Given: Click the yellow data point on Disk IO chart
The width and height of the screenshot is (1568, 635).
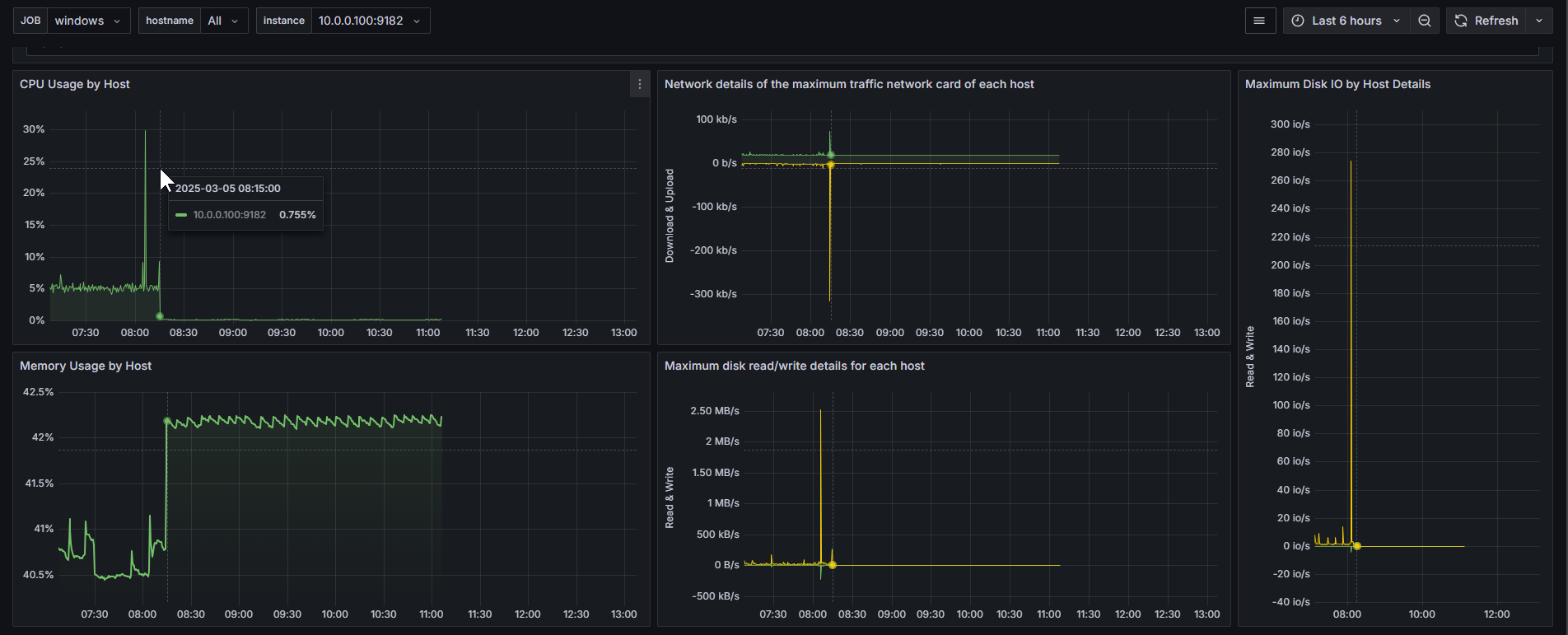Looking at the screenshot, I should (x=1357, y=546).
